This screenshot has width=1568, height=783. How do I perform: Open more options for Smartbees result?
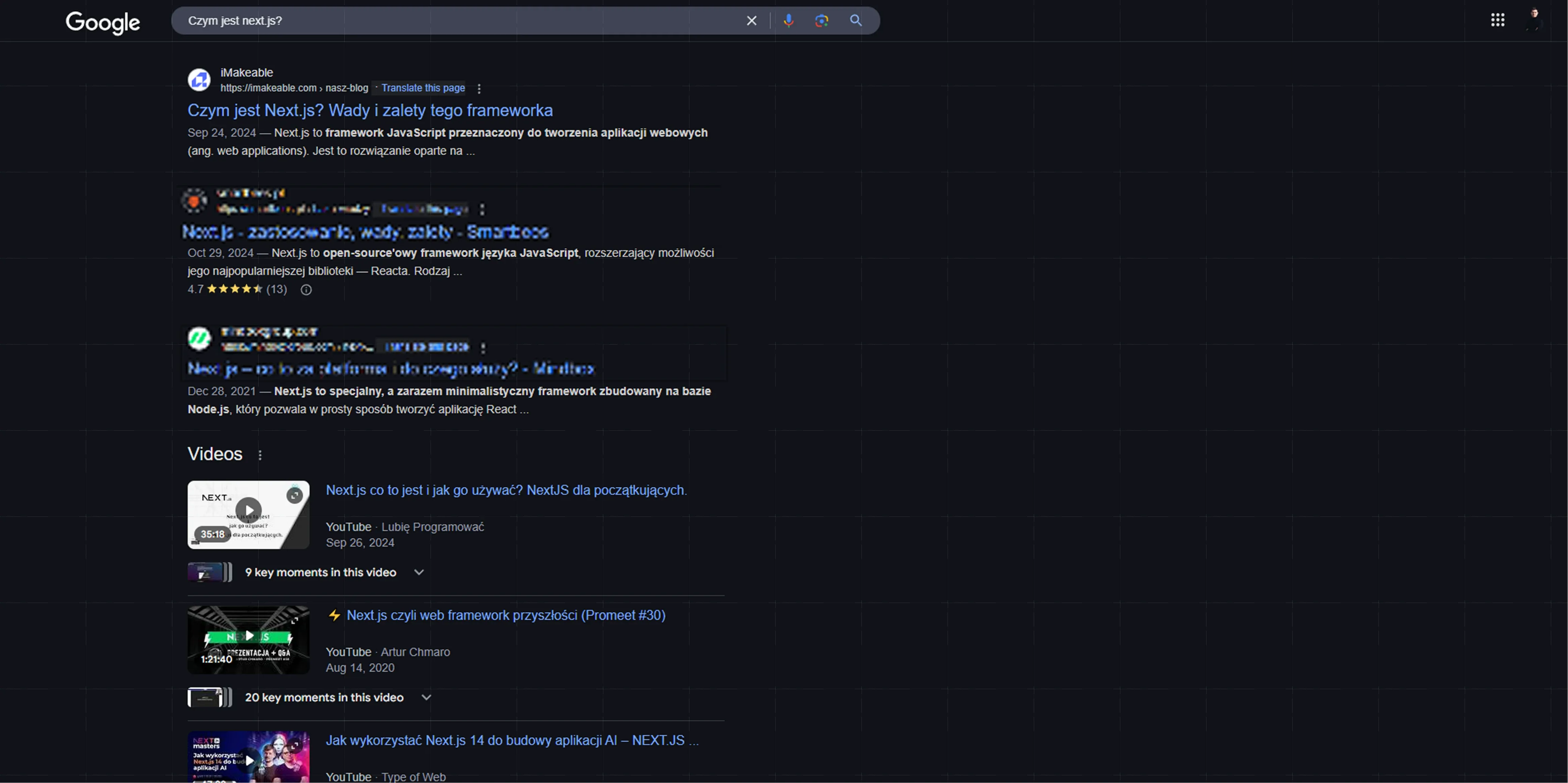pyautogui.click(x=482, y=209)
